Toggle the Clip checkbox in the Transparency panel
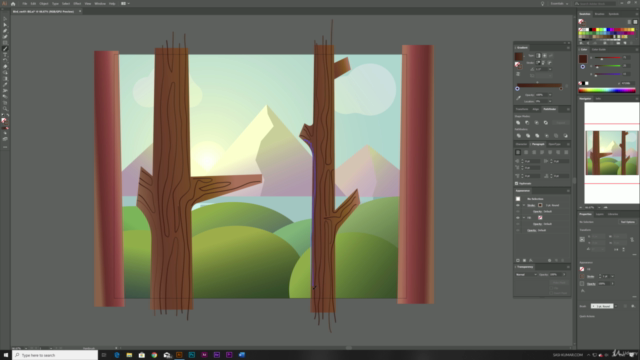This screenshot has width=640, height=360. pos(551,288)
